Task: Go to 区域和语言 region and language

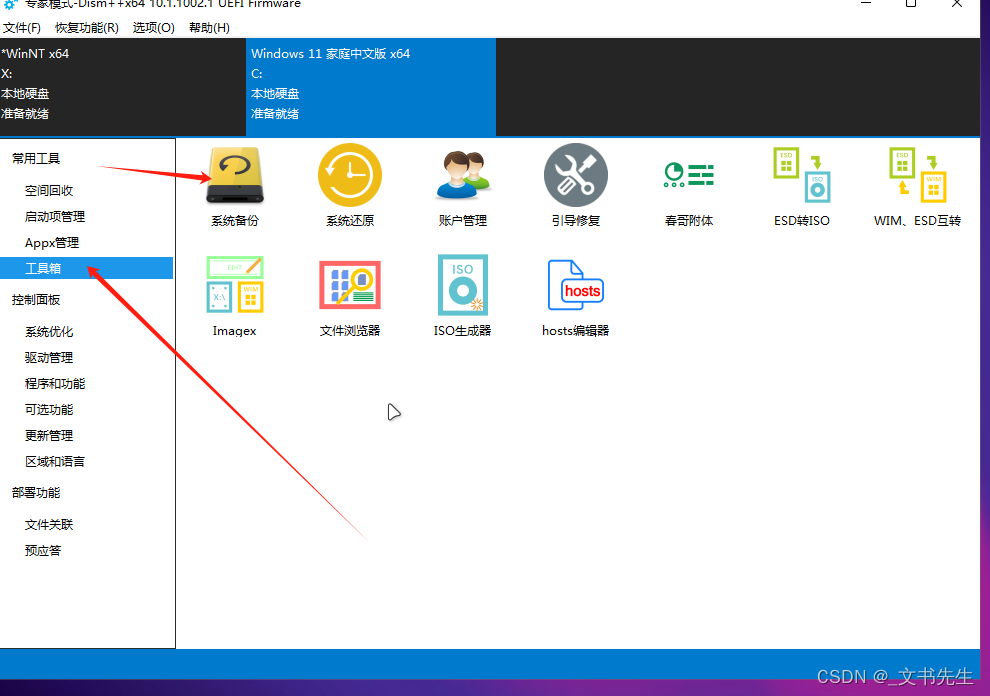Action: (x=55, y=462)
